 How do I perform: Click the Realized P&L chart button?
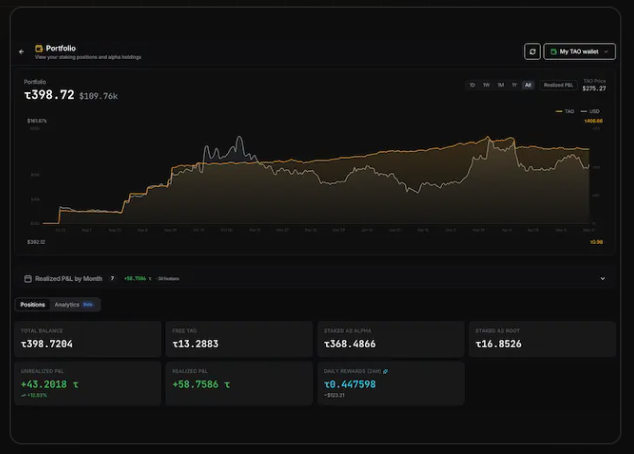tap(558, 85)
